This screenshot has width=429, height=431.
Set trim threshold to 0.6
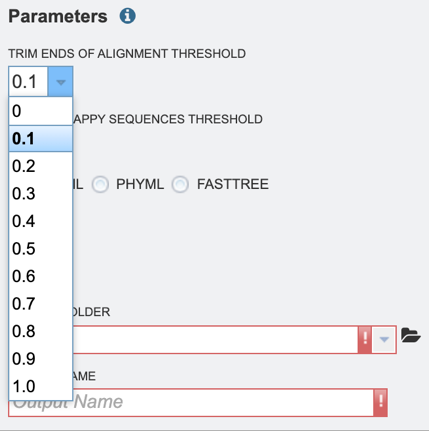41,276
